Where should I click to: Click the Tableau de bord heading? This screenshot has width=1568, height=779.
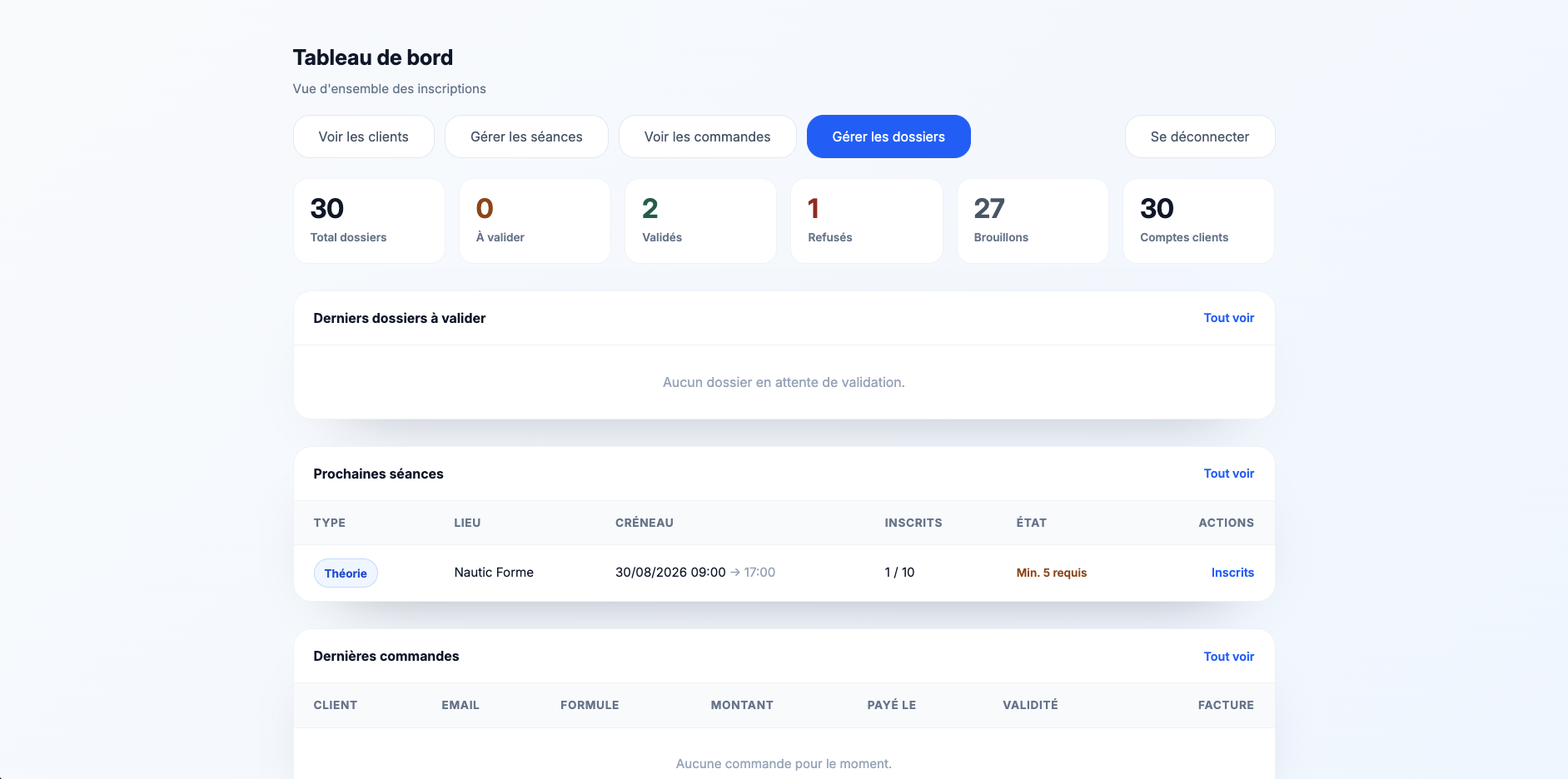point(373,57)
